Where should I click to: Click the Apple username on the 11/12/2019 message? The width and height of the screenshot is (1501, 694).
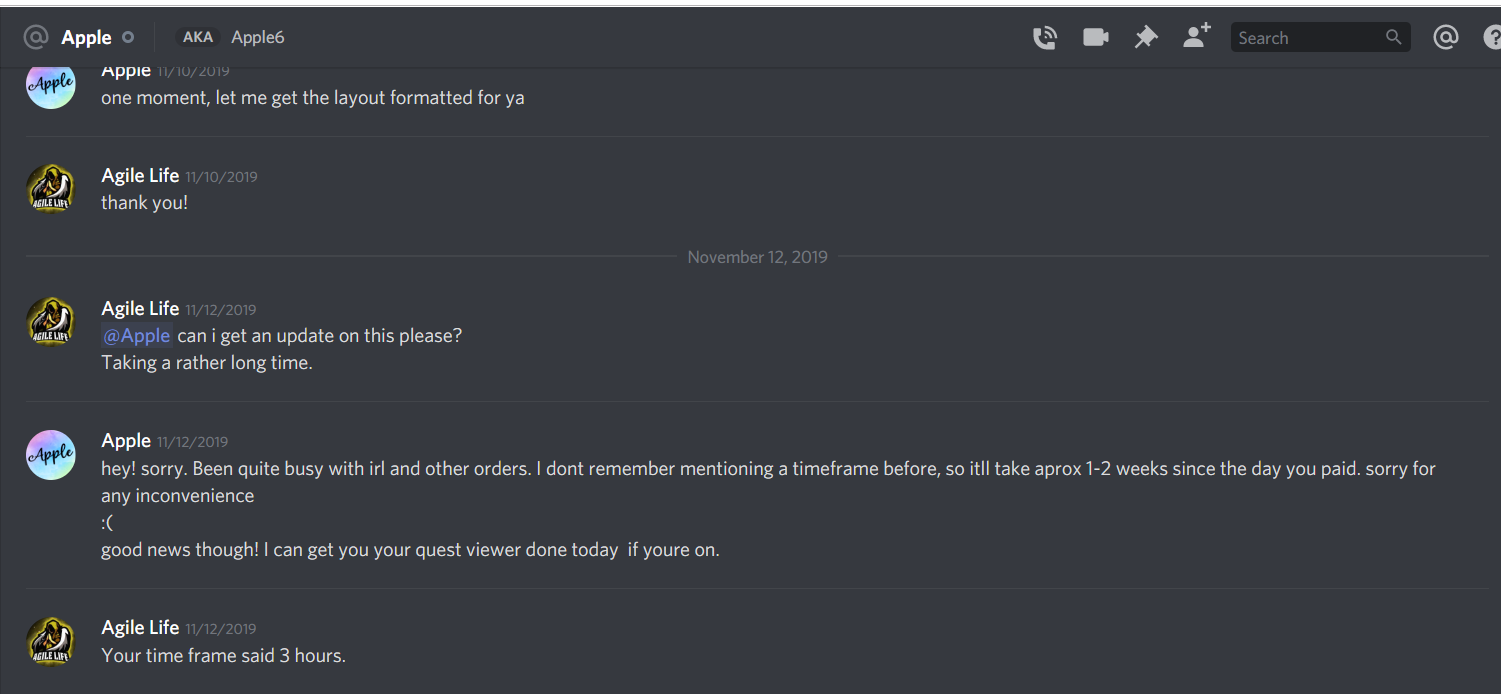(126, 440)
